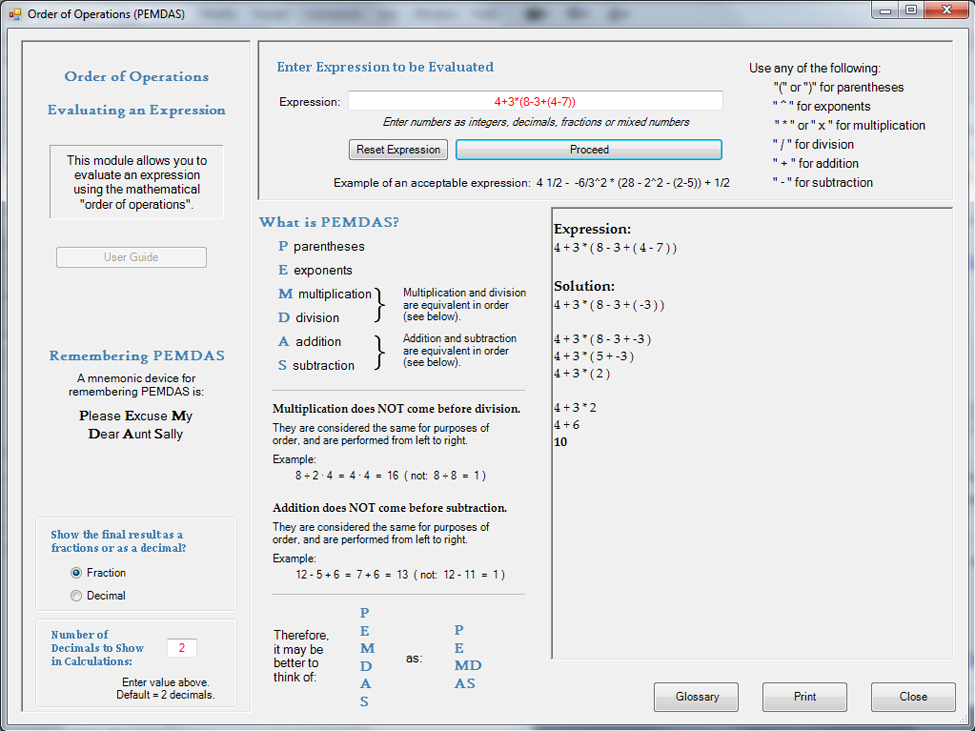Print the solution
The width and height of the screenshot is (975, 731).
(x=804, y=697)
